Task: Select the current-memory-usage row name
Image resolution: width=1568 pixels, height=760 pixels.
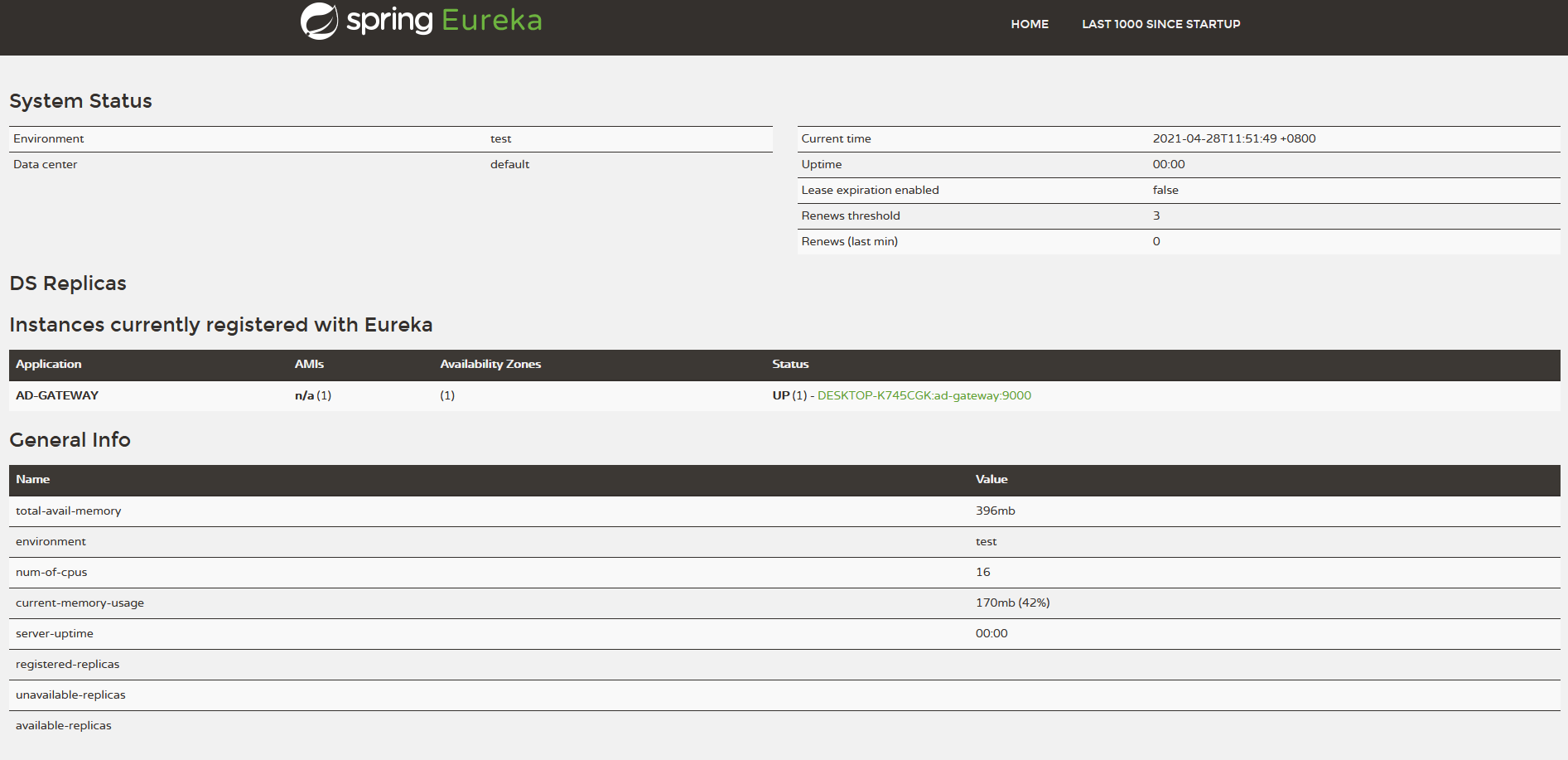Action: tap(80, 603)
